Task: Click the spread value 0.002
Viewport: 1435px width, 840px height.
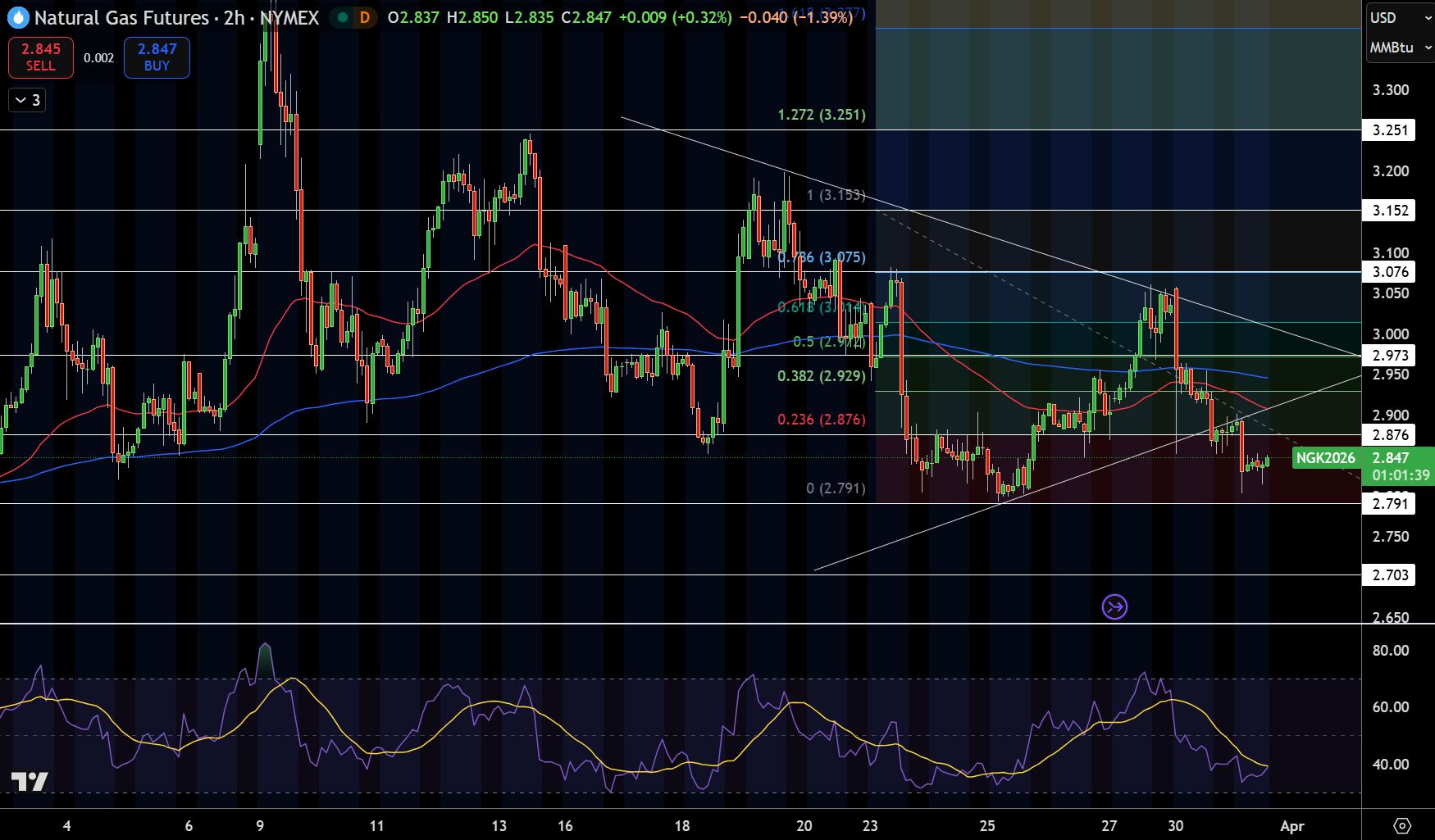Action: (98, 58)
